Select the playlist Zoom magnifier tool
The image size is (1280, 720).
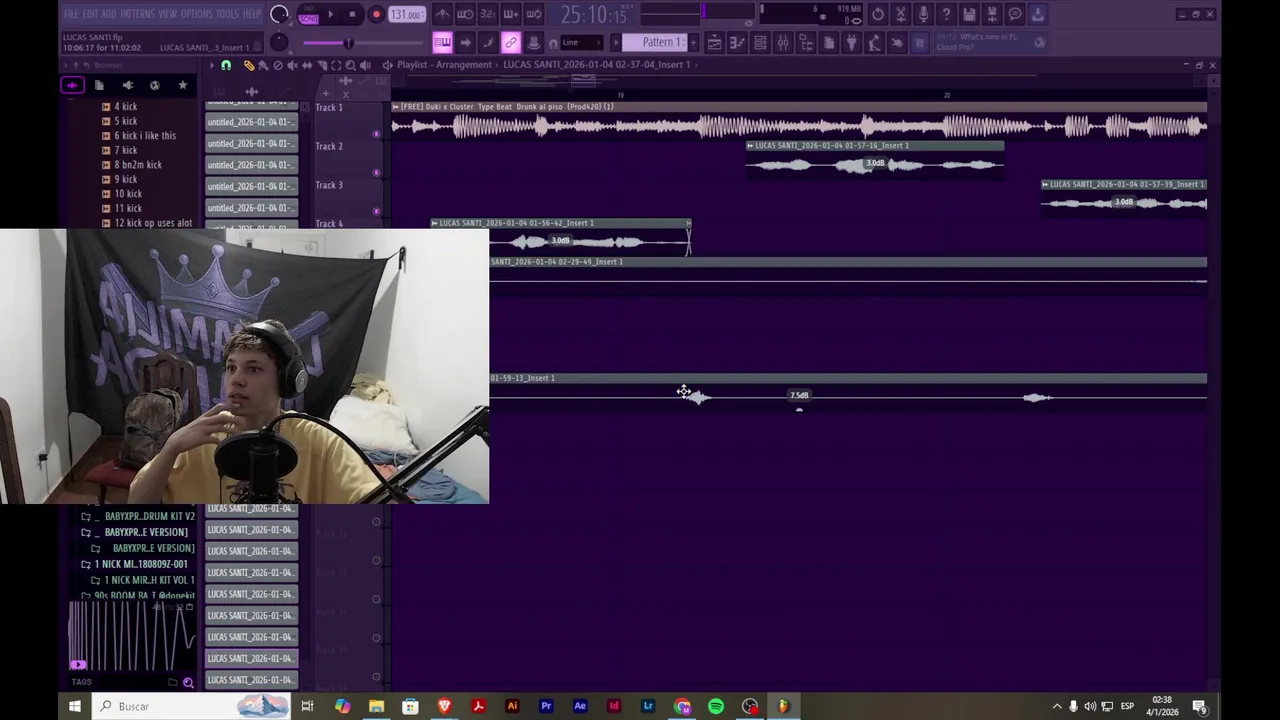click(350, 65)
